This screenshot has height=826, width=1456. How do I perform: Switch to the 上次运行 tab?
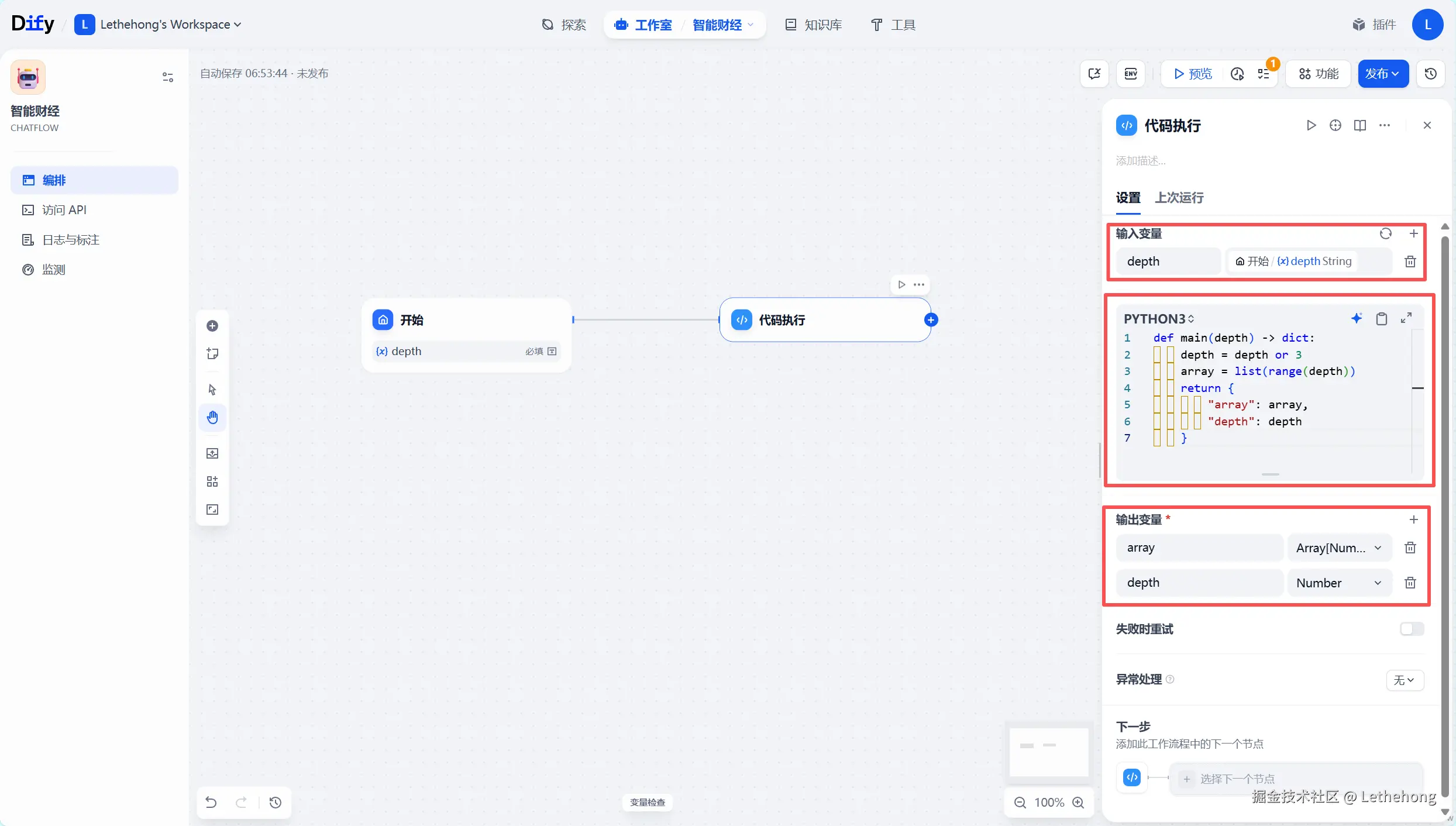[x=1179, y=198]
